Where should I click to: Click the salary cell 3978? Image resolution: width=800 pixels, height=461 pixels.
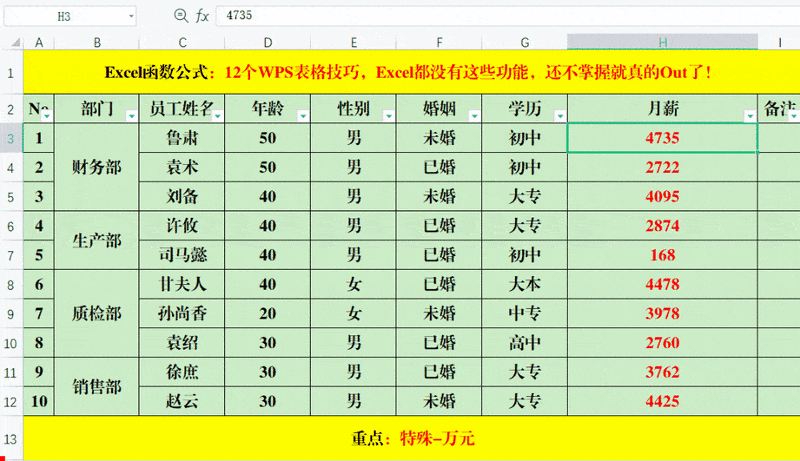click(x=662, y=313)
